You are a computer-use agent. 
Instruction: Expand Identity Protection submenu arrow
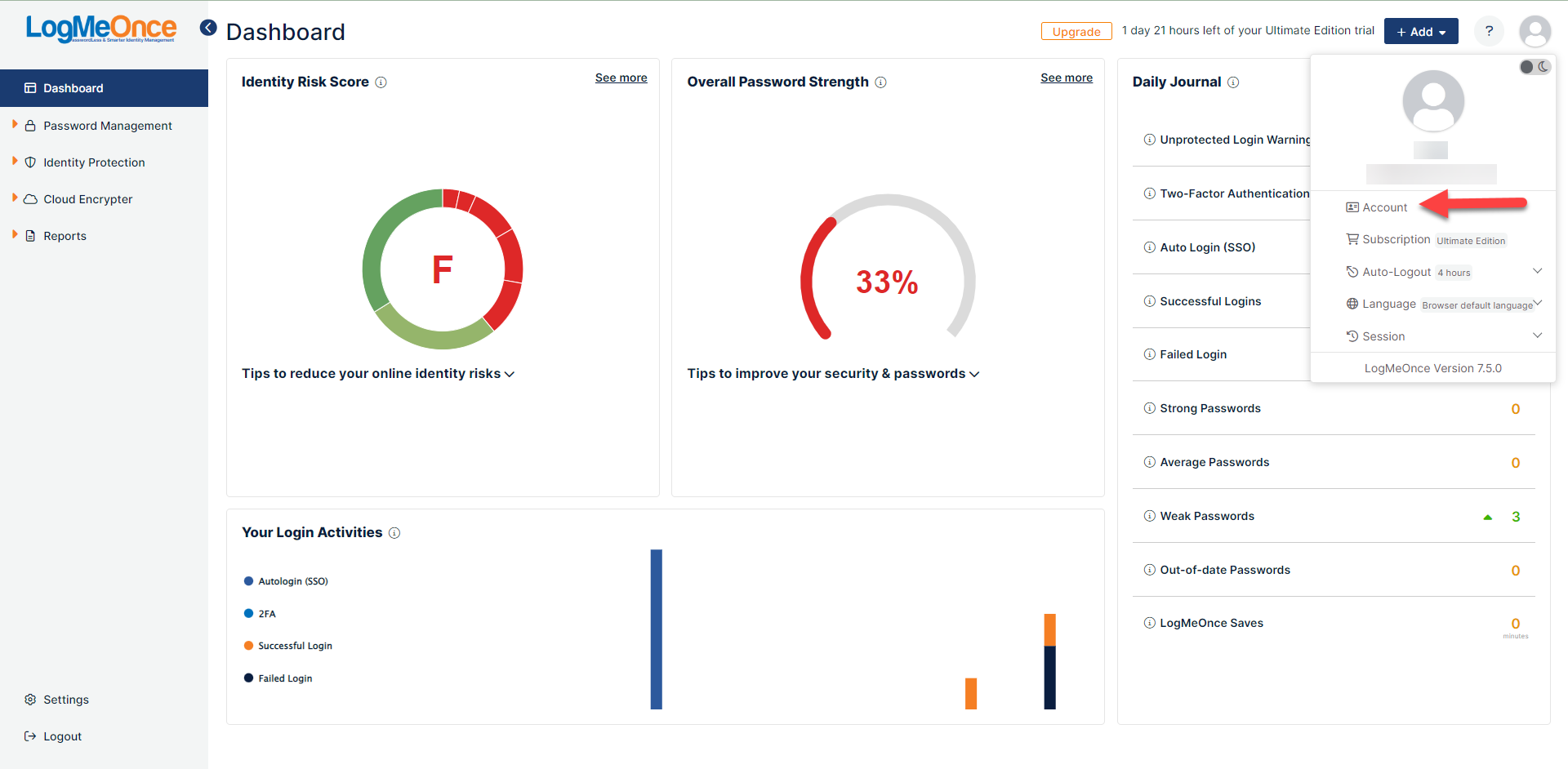pyautogui.click(x=15, y=162)
